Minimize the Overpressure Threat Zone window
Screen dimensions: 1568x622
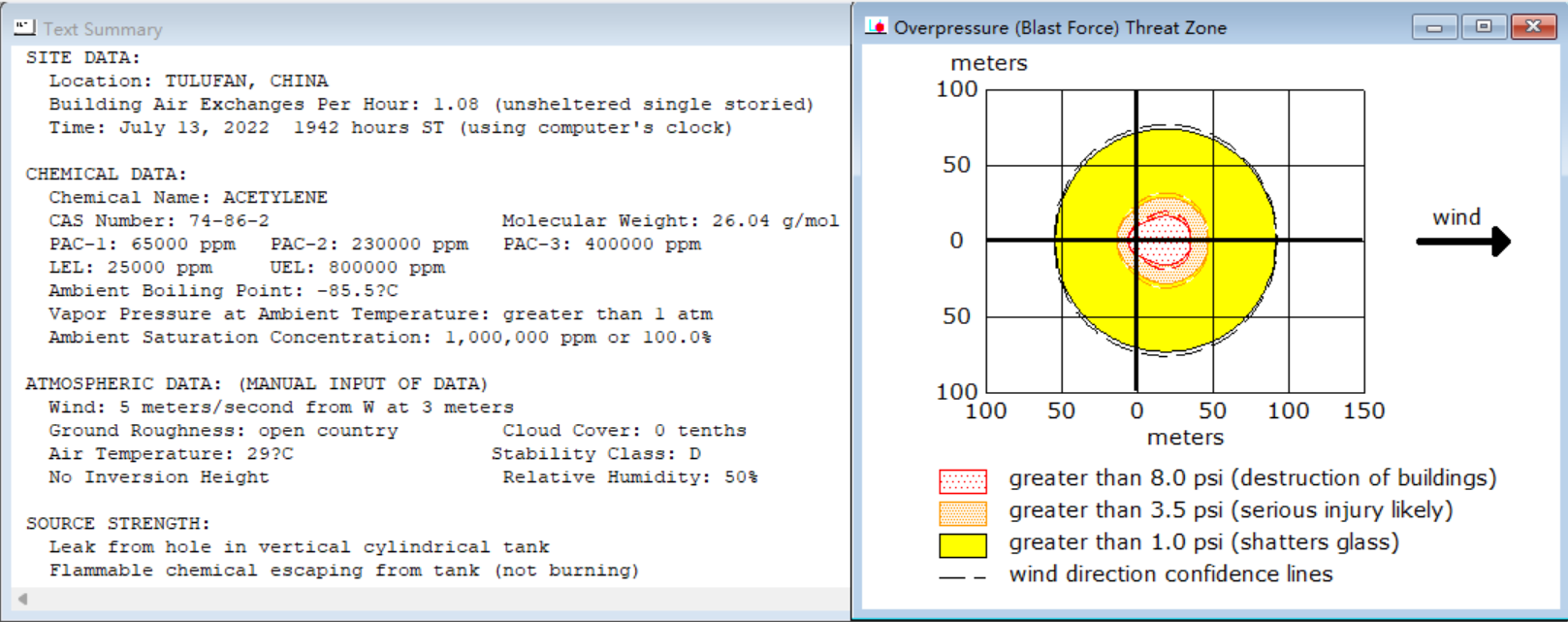(1434, 27)
